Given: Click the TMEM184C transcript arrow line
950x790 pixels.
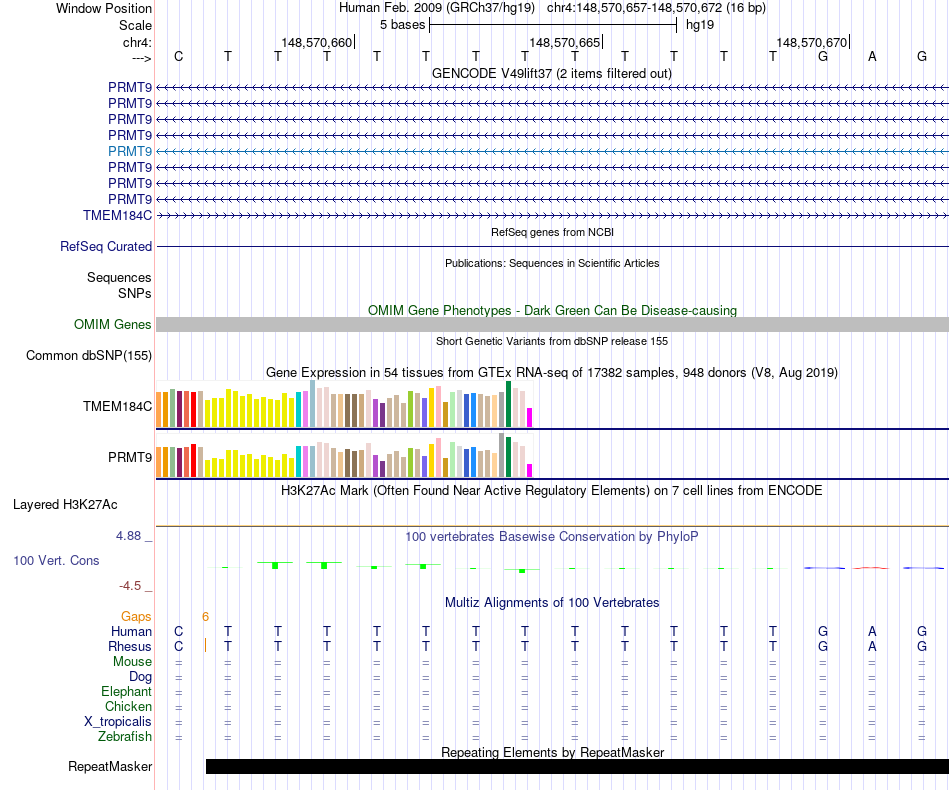Looking at the screenshot, I should pos(552,216).
